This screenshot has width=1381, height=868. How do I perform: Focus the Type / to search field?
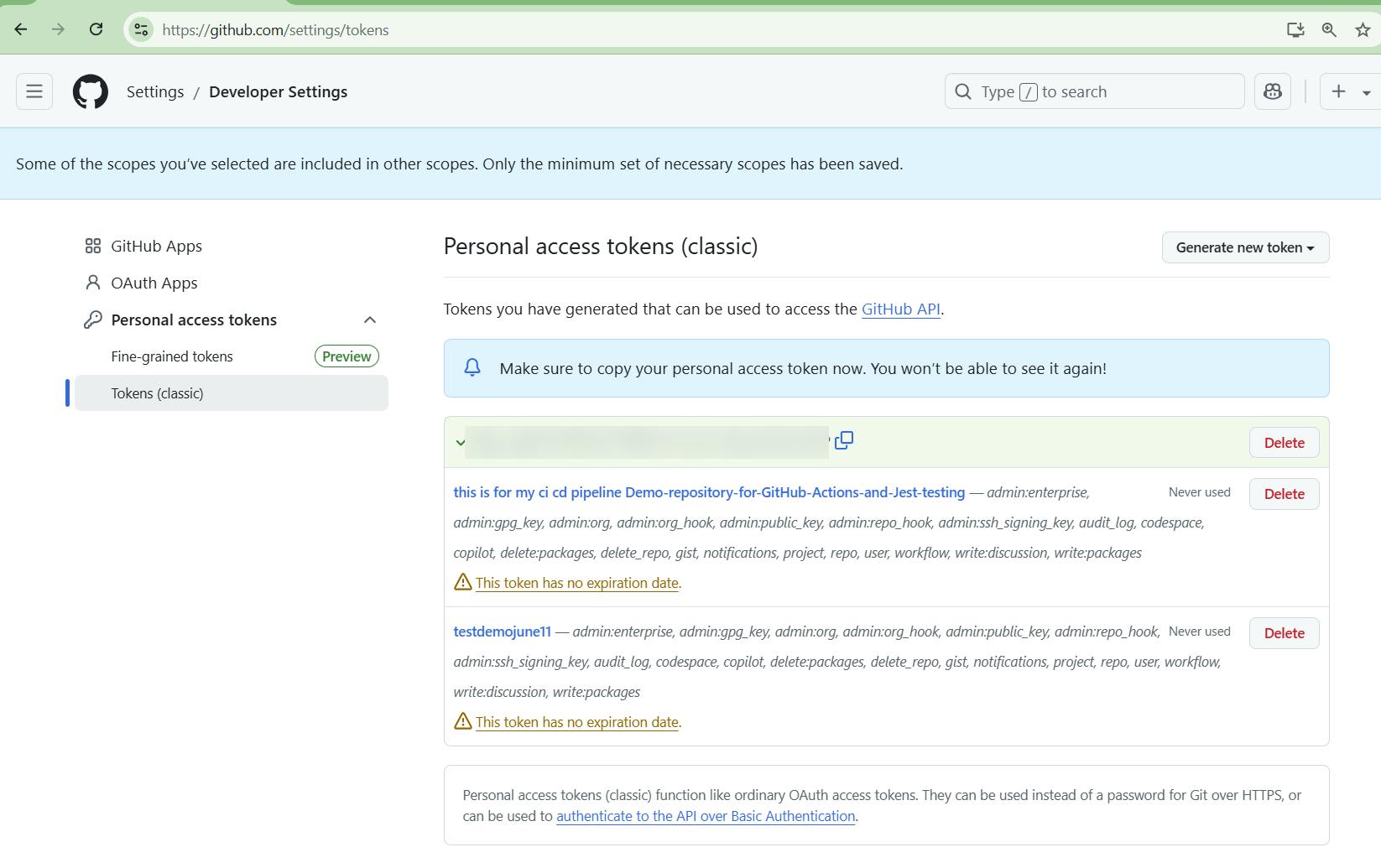[1094, 91]
